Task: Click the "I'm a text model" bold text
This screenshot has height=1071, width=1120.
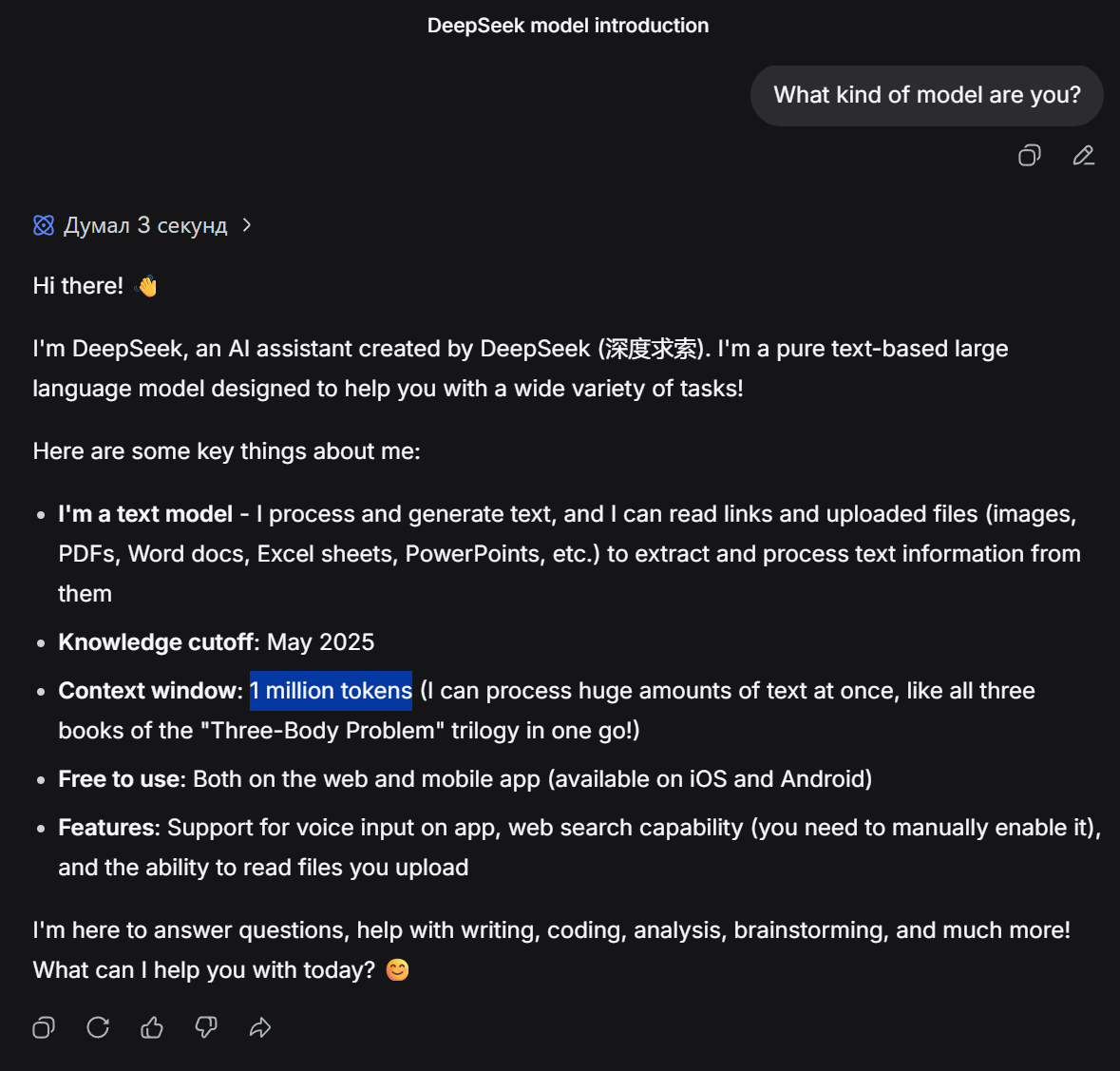Action: (x=145, y=514)
